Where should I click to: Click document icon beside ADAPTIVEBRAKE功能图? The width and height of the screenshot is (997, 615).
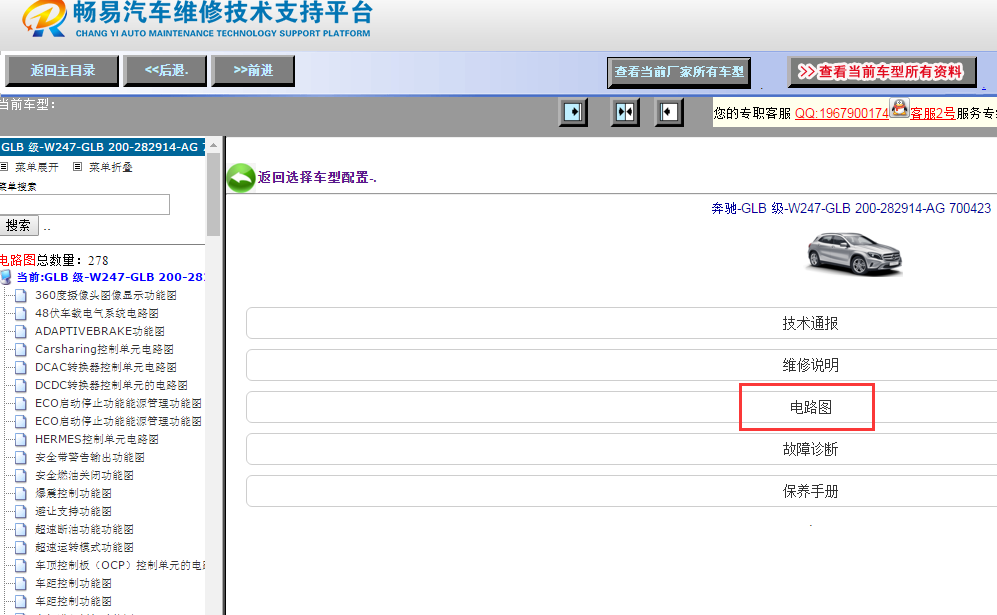tap(21, 331)
